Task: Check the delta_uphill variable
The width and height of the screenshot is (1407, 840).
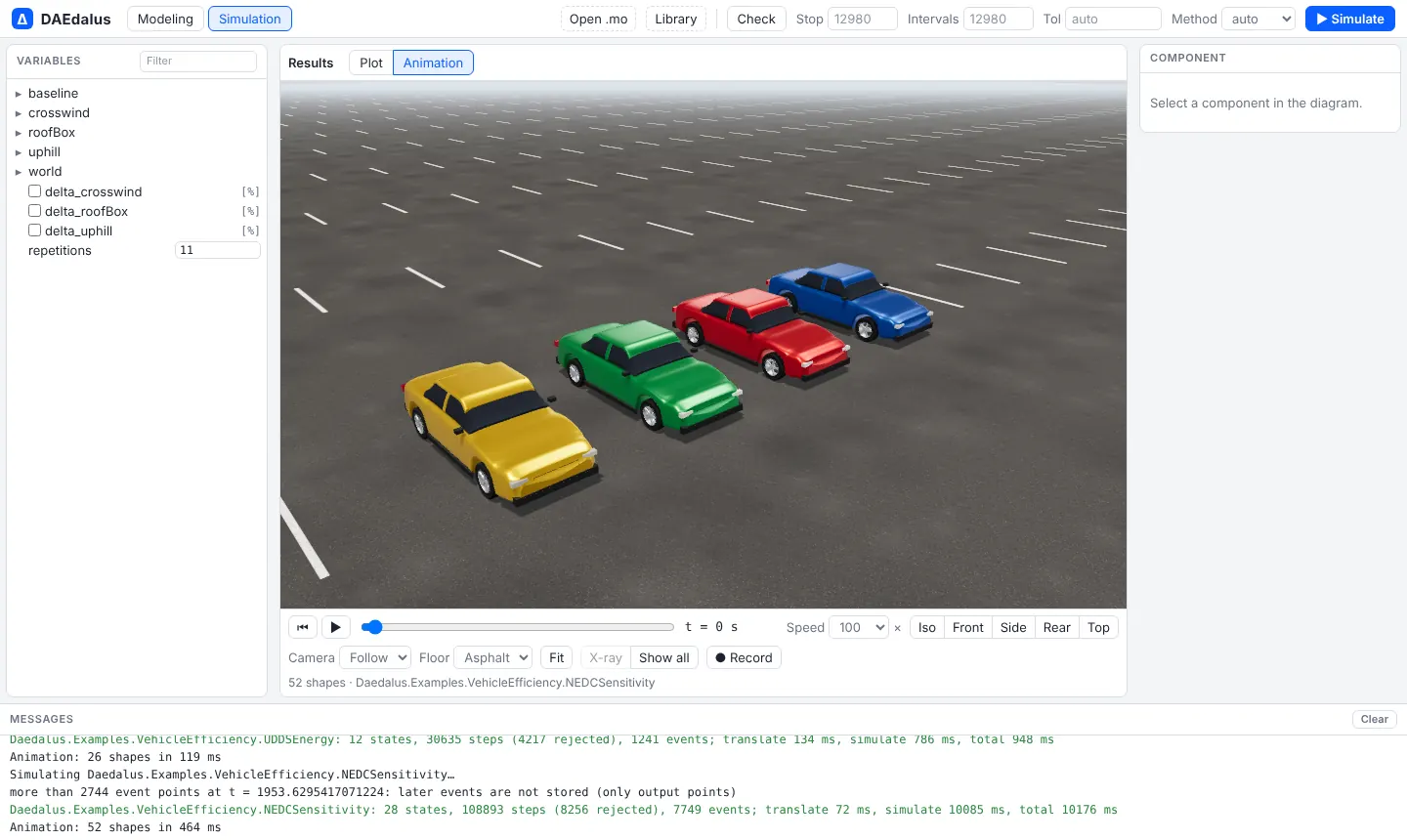Action: click(34, 231)
